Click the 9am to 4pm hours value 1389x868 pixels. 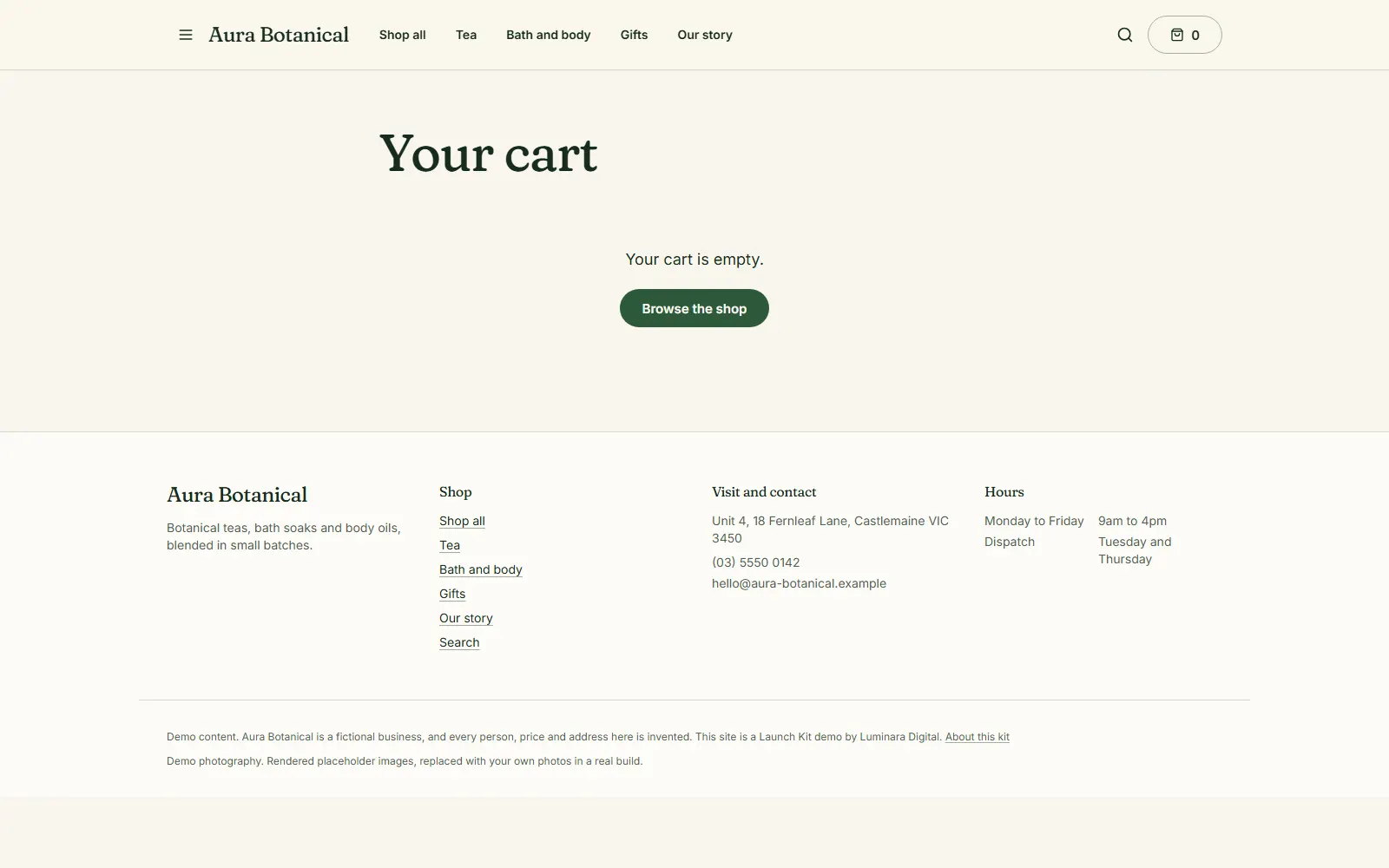[x=1133, y=521]
